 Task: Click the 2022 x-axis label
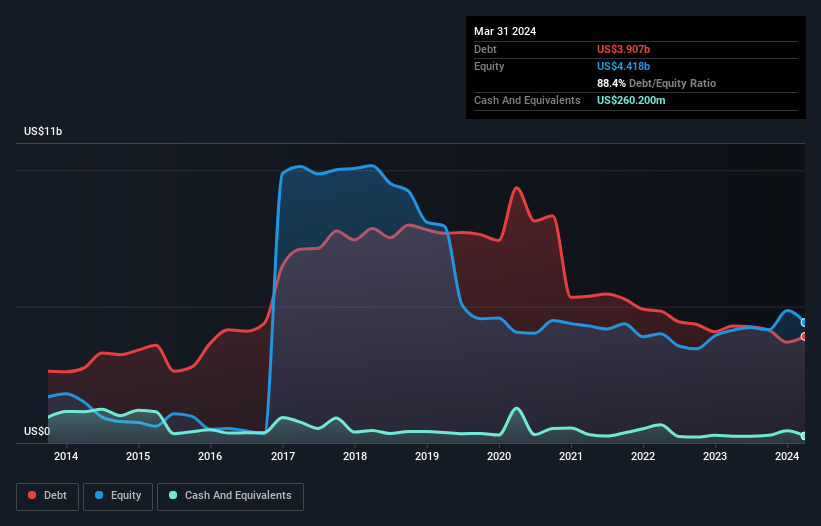tap(643, 456)
